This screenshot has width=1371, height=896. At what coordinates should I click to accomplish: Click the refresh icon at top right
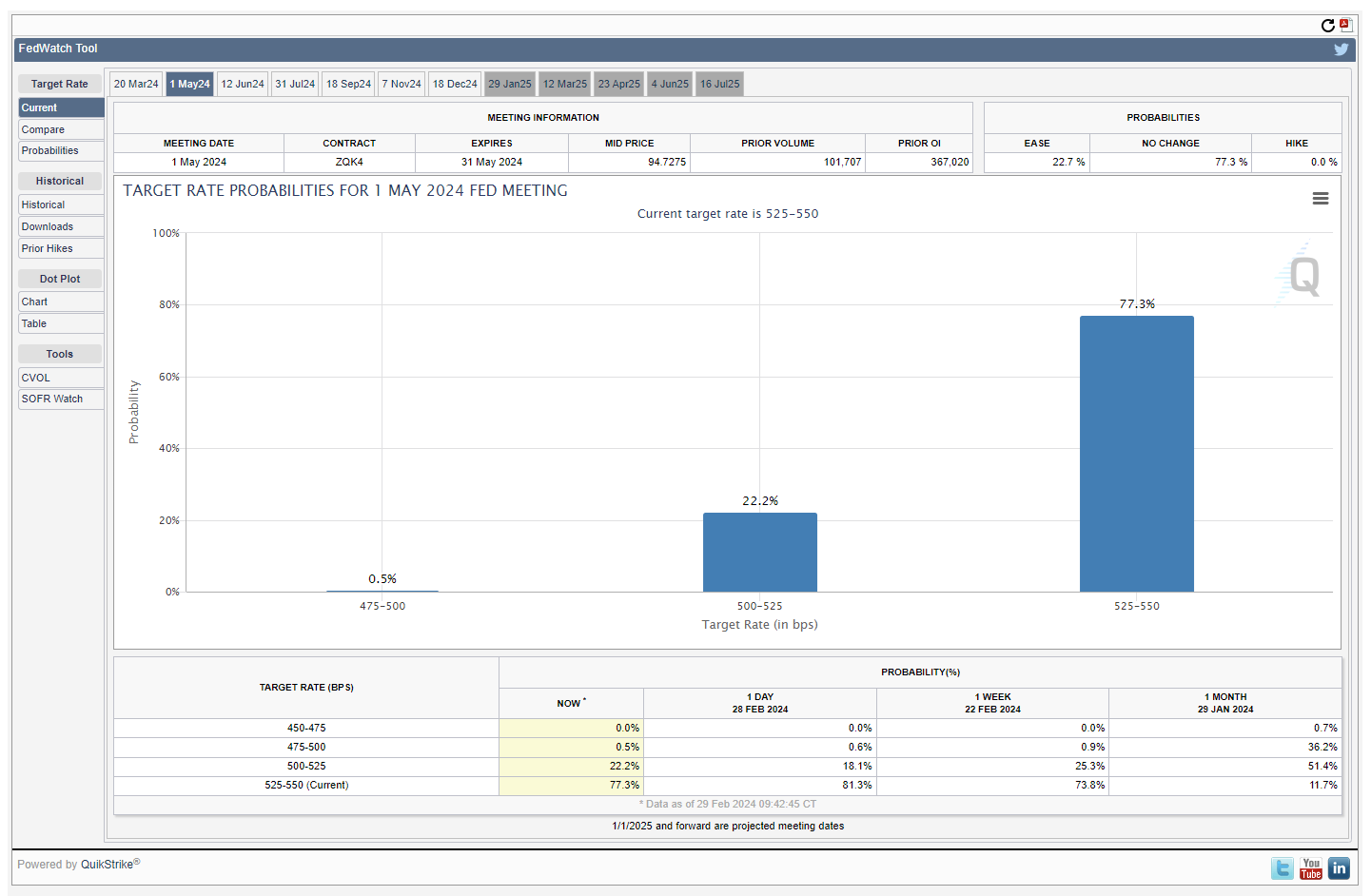click(1327, 26)
